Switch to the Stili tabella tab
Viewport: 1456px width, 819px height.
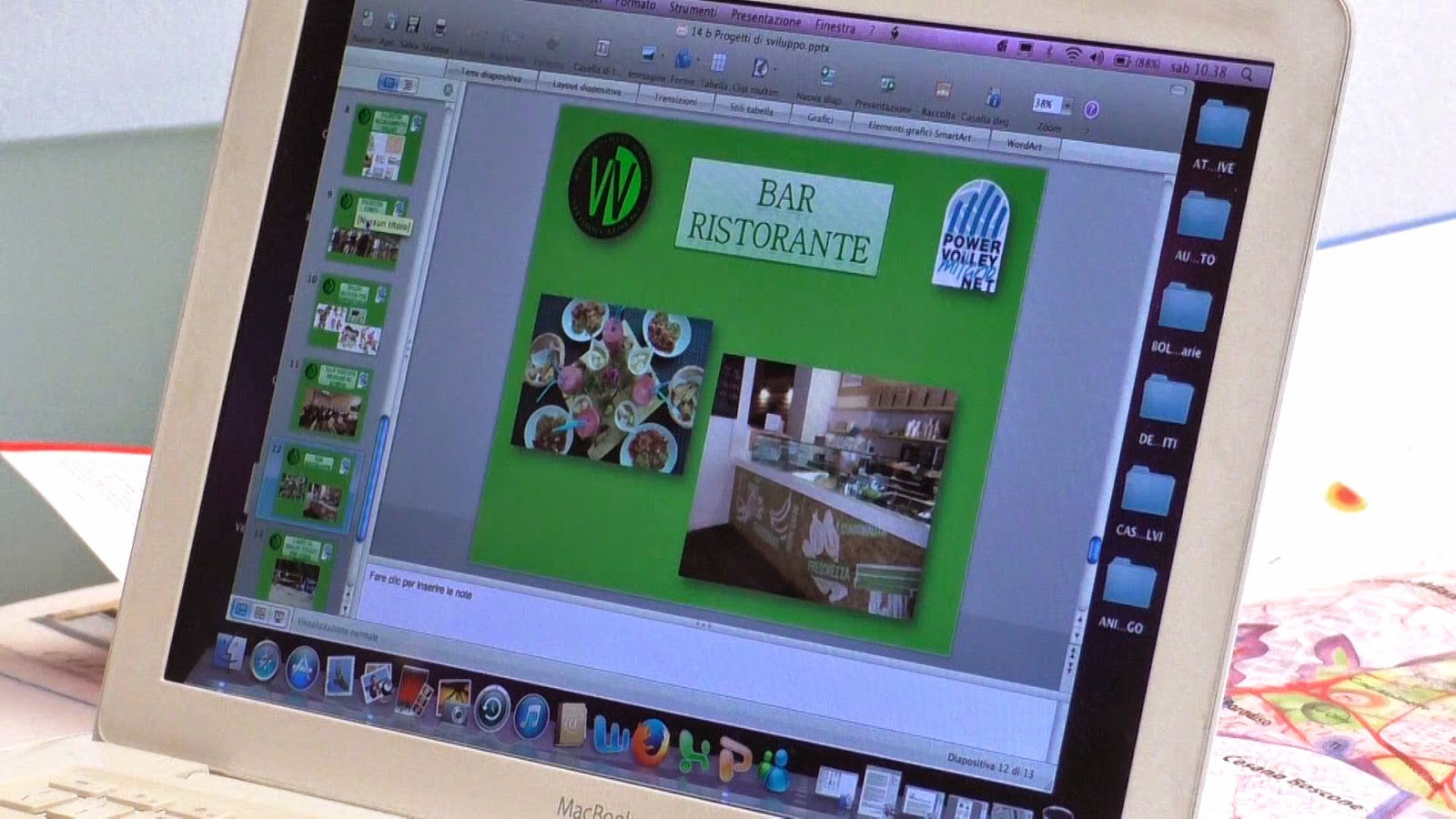(x=751, y=109)
